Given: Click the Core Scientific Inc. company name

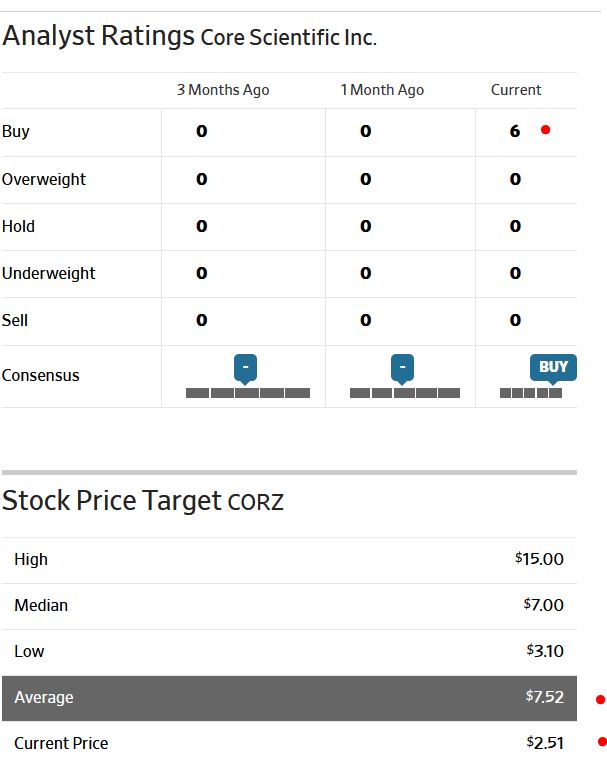Looking at the screenshot, I should point(288,39).
